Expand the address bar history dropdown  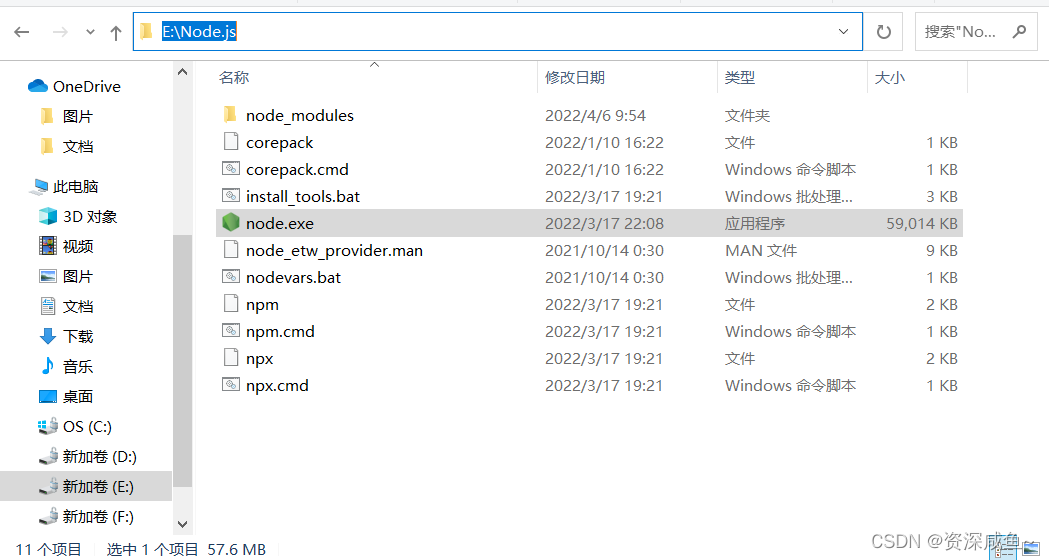(844, 31)
